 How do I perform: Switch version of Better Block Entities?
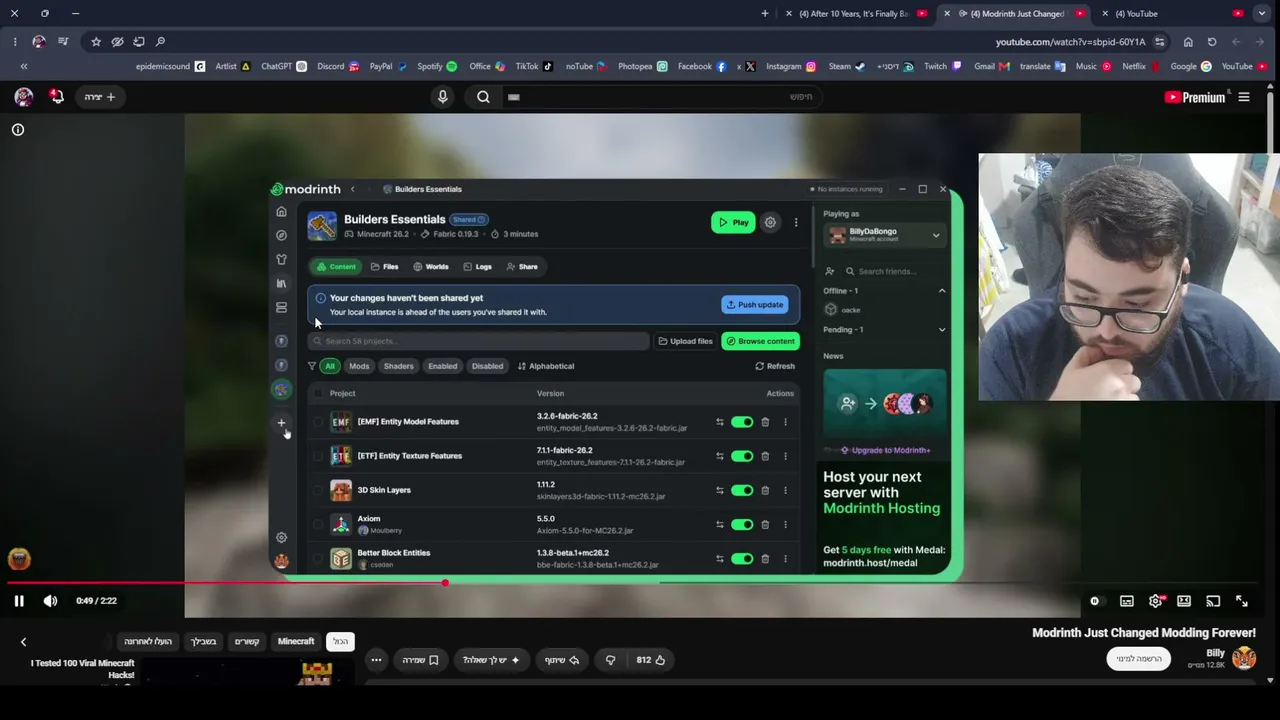[x=719, y=559]
